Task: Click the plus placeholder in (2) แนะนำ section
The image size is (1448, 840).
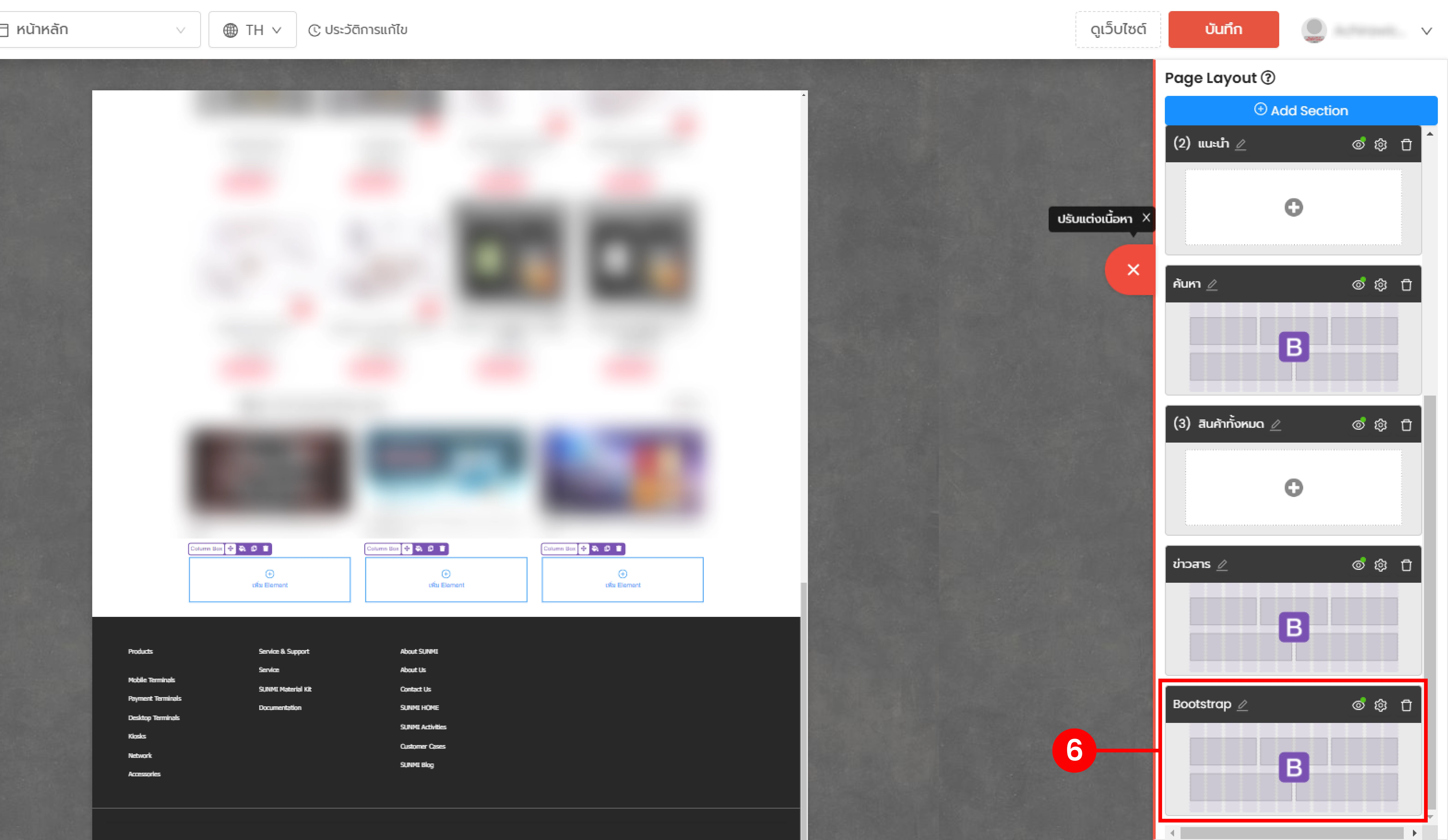Action: coord(1294,207)
